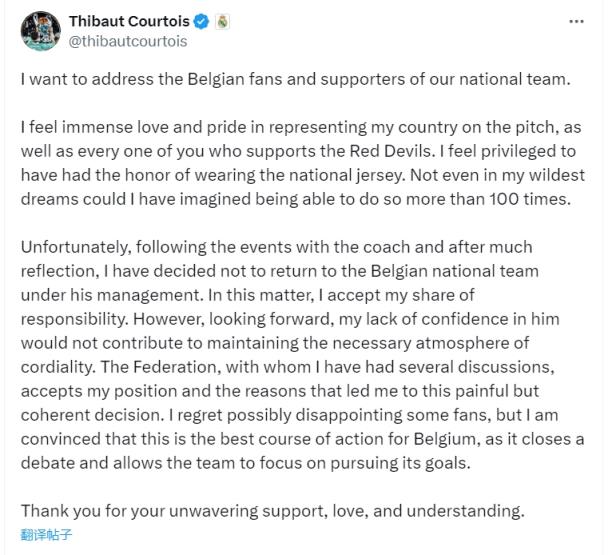Screen dimensions: 612x555
Task: Click the paragraph starting with "Unfortunately, following"
Action: [x=302, y=355]
